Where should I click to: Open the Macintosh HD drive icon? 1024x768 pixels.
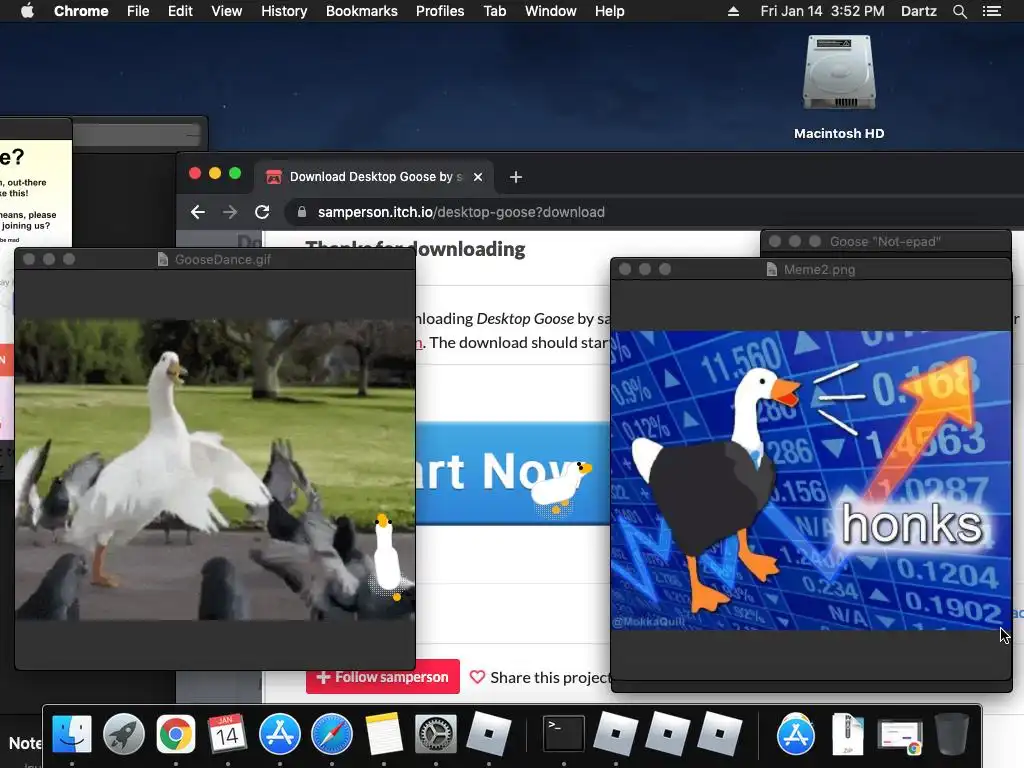pyautogui.click(x=839, y=73)
